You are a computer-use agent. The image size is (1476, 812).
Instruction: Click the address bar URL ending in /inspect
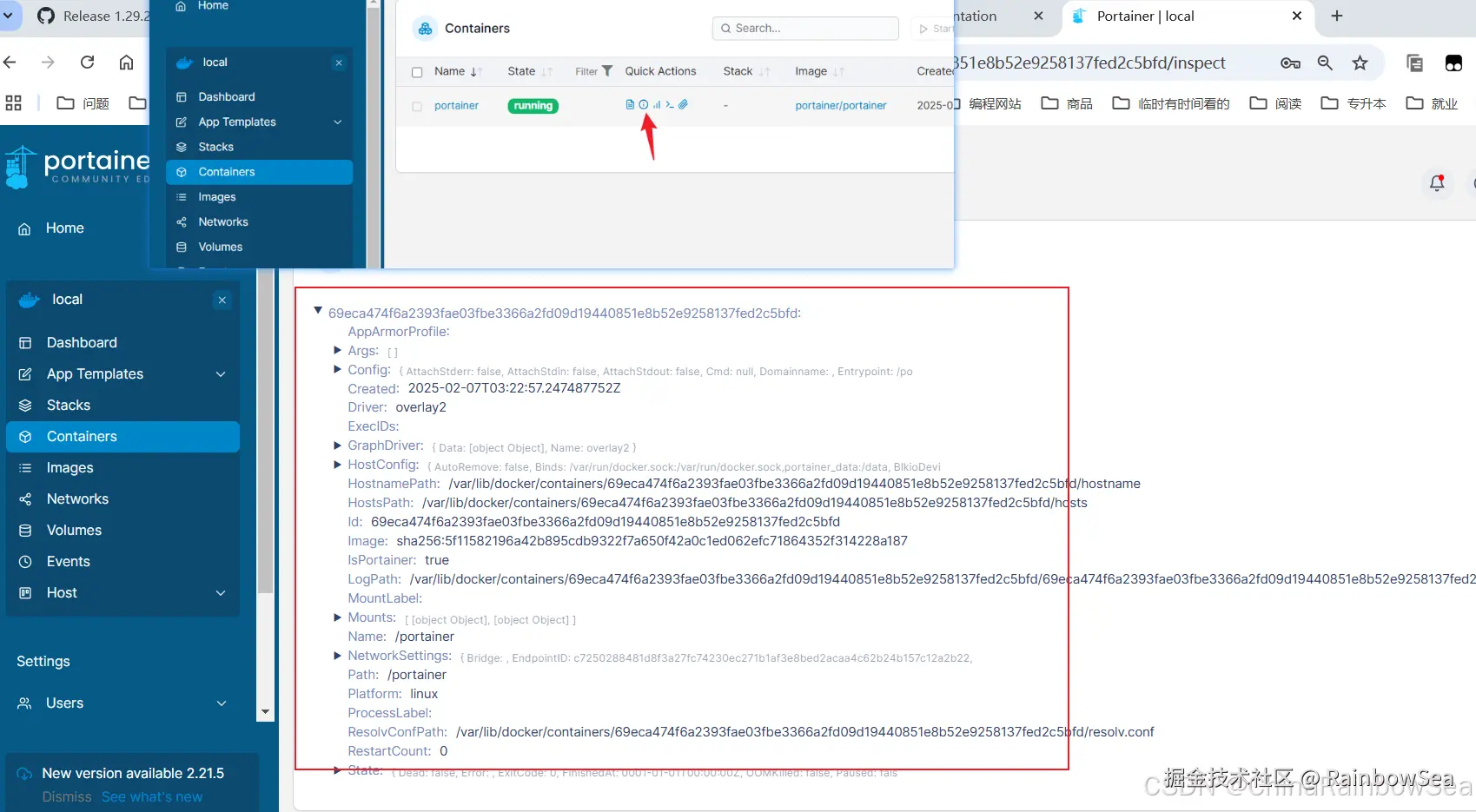pos(1090,63)
